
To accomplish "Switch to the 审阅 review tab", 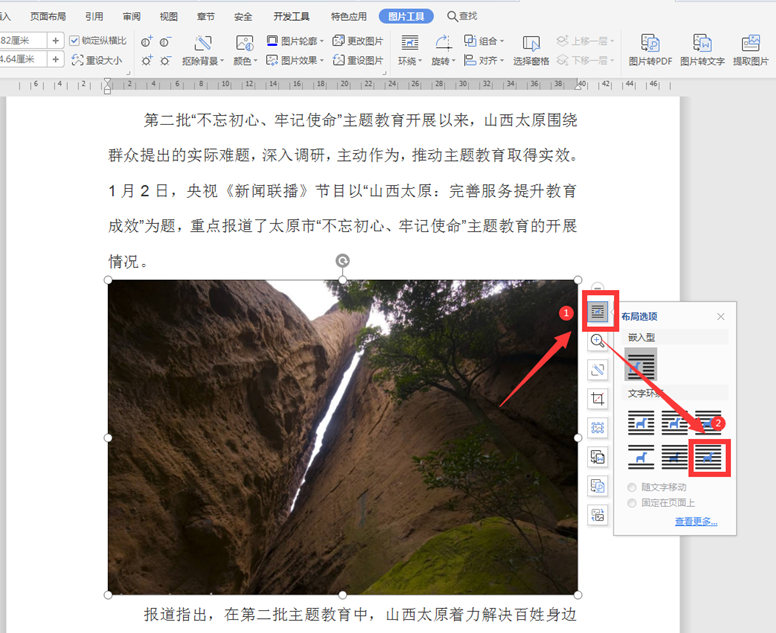I will point(131,16).
